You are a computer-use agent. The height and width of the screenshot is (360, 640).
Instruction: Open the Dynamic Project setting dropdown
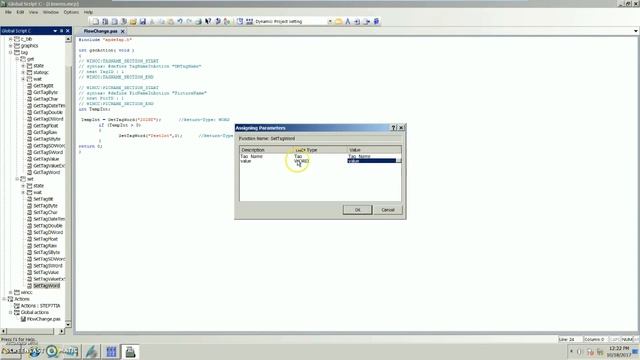[x=330, y=21]
